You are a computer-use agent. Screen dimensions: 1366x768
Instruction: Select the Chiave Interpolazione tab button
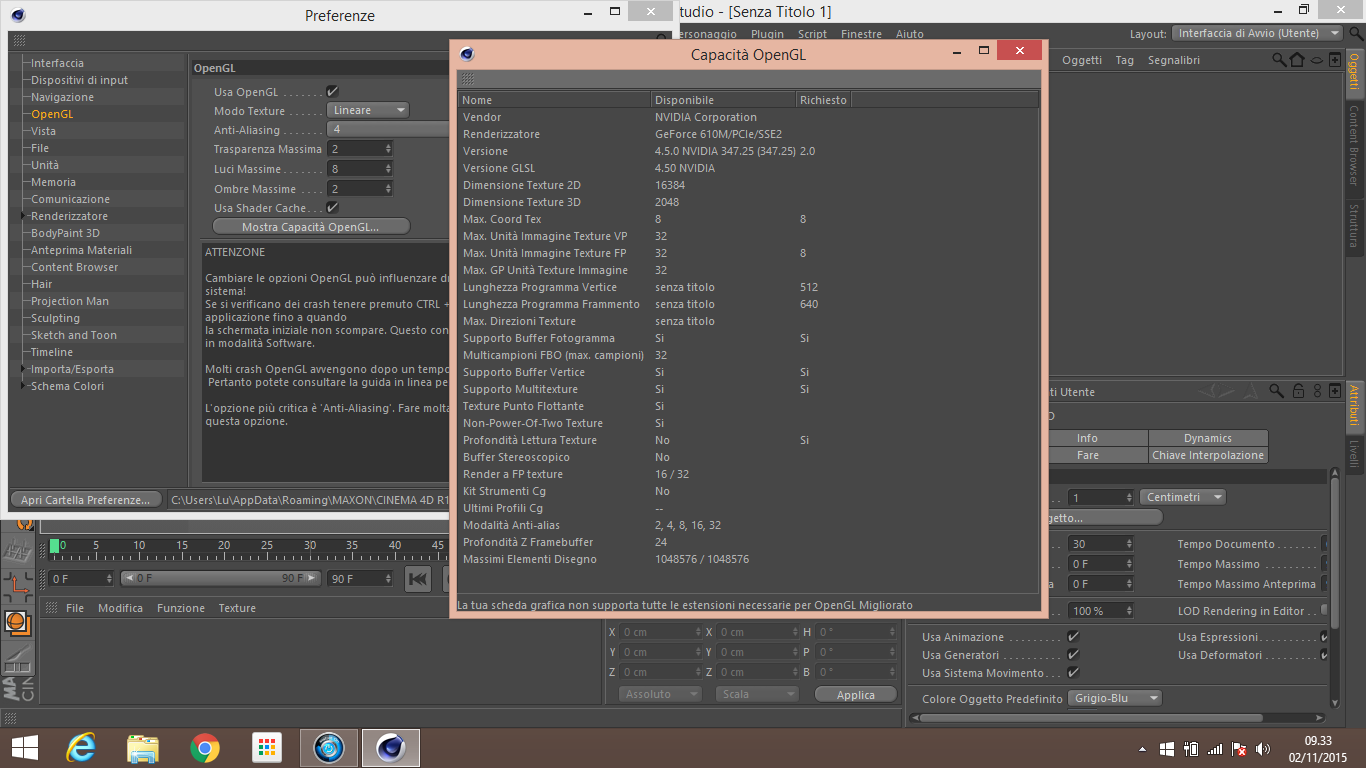coord(1208,455)
